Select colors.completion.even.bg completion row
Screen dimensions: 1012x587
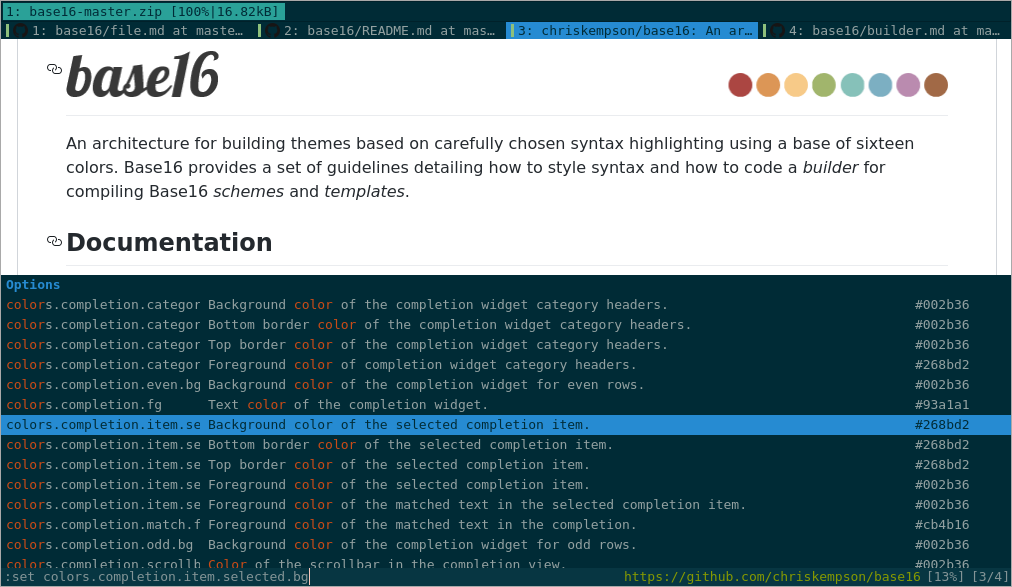point(506,384)
